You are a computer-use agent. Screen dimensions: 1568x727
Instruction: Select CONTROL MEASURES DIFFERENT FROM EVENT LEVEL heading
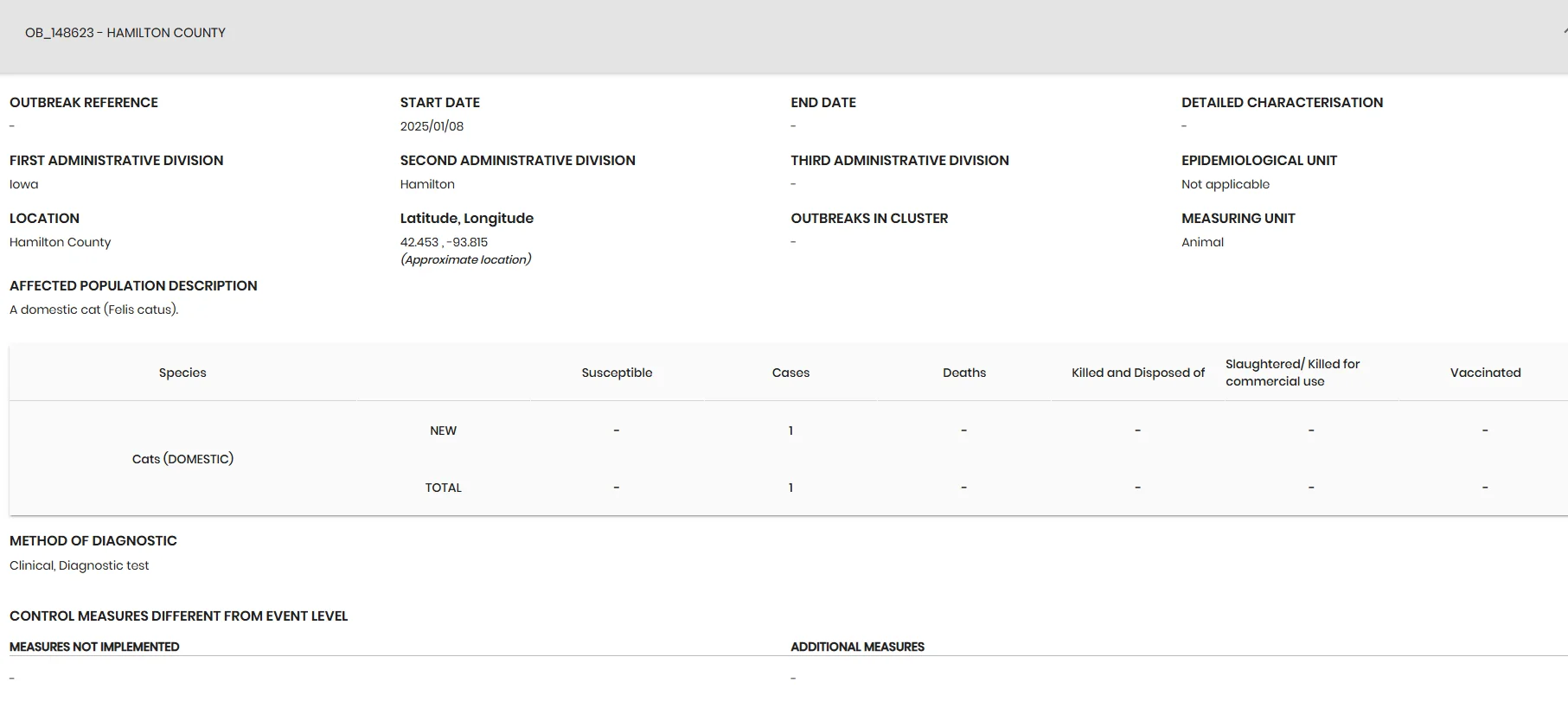(x=178, y=615)
